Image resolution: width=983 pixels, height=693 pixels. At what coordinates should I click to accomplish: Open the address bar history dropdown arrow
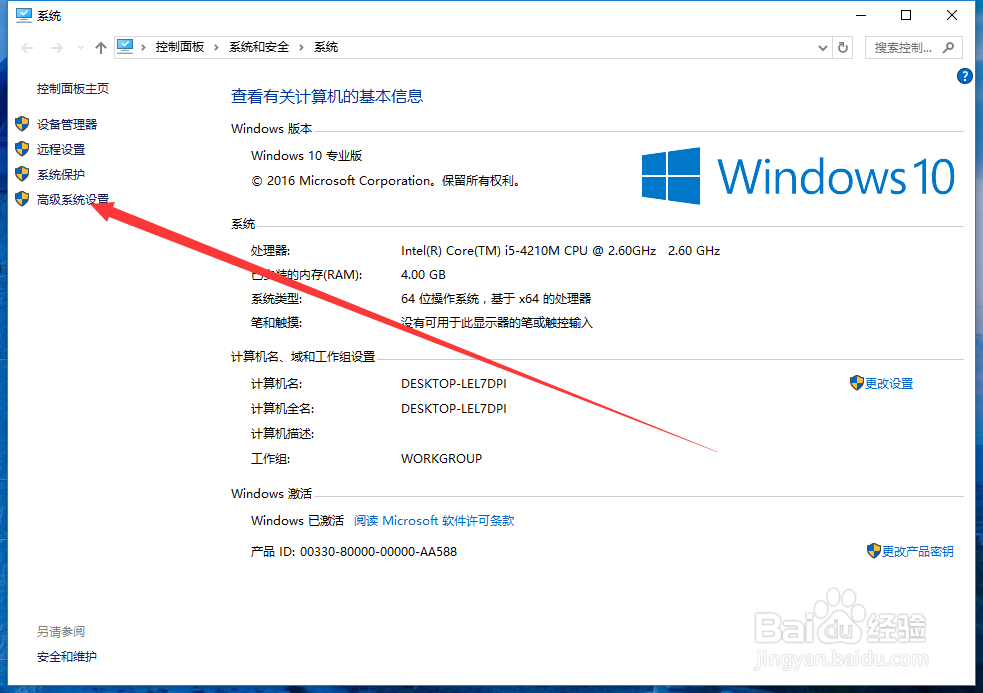[x=822, y=47]
